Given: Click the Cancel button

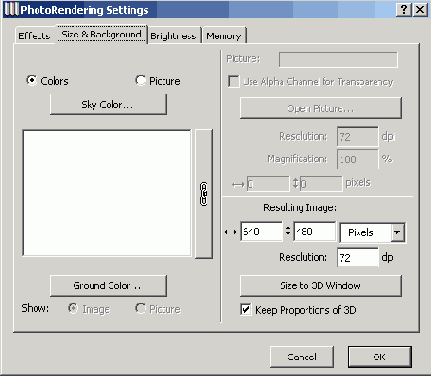Looking at the screenshot, I should pyautogui.click(x=302, y=357).
